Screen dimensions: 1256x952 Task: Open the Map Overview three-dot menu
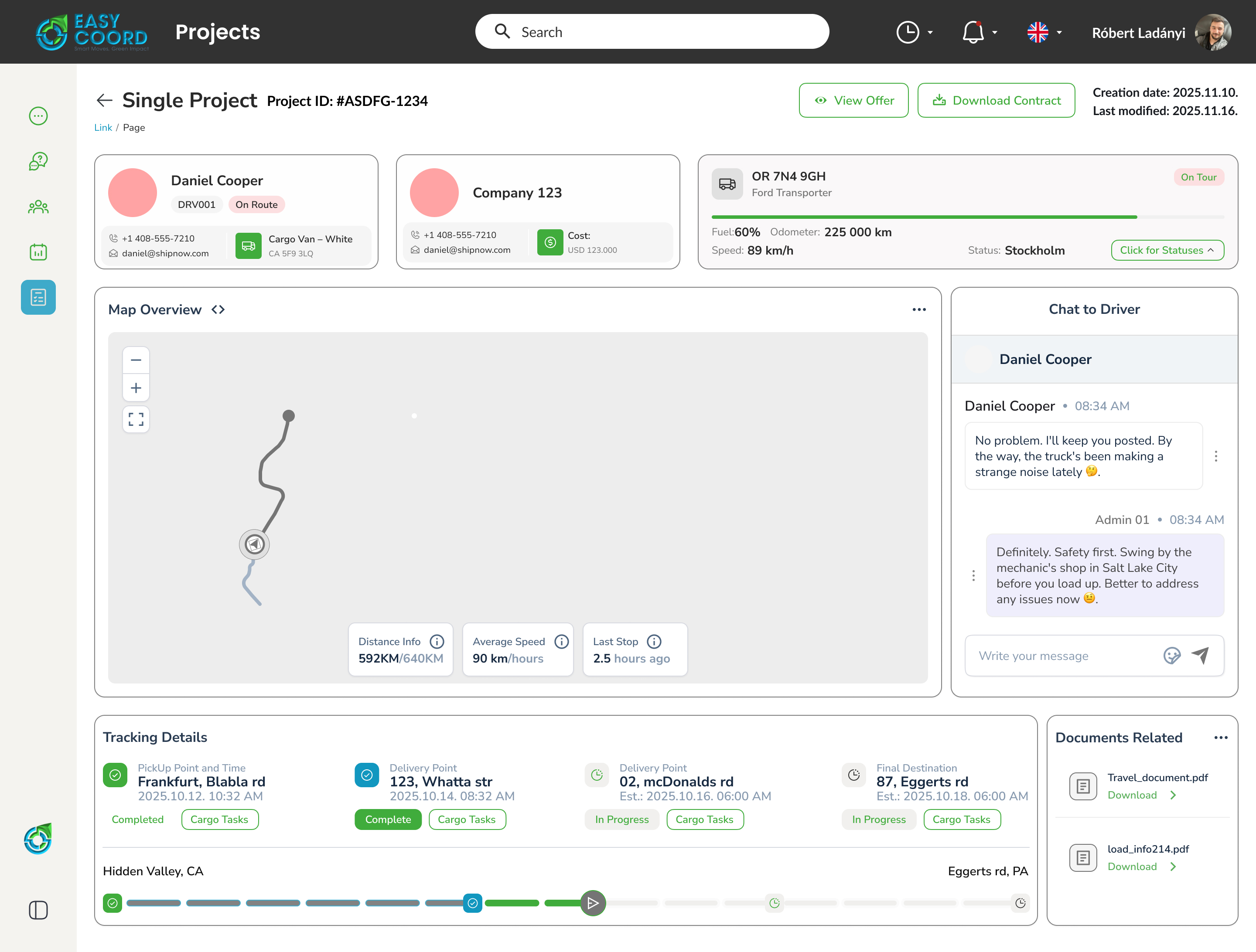(919, 310)
